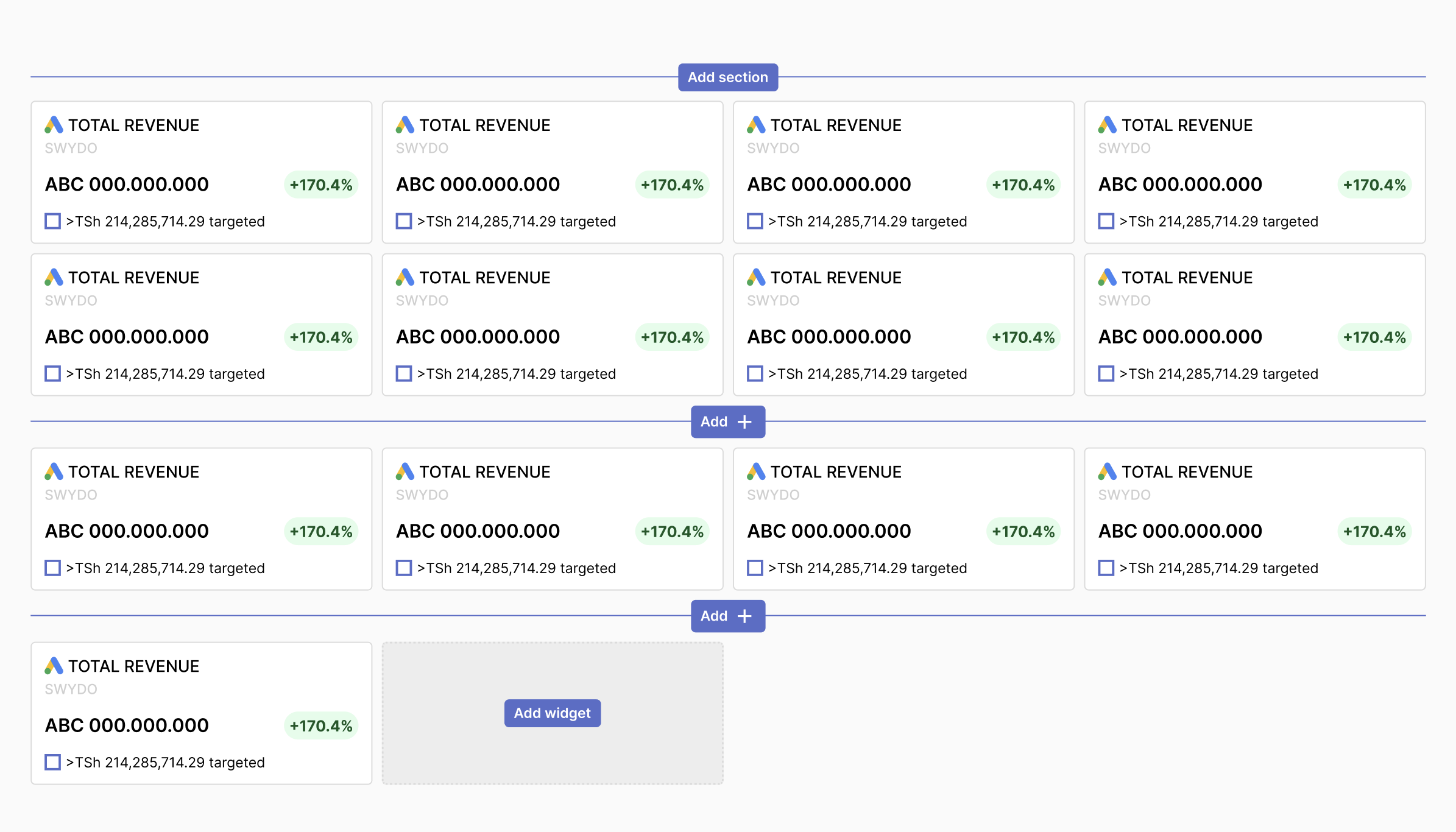Click the Google Ads icon on the card beside Add widget
Image resolution: width=1456 pixels, height=832 pixels.
click(54, 666)
